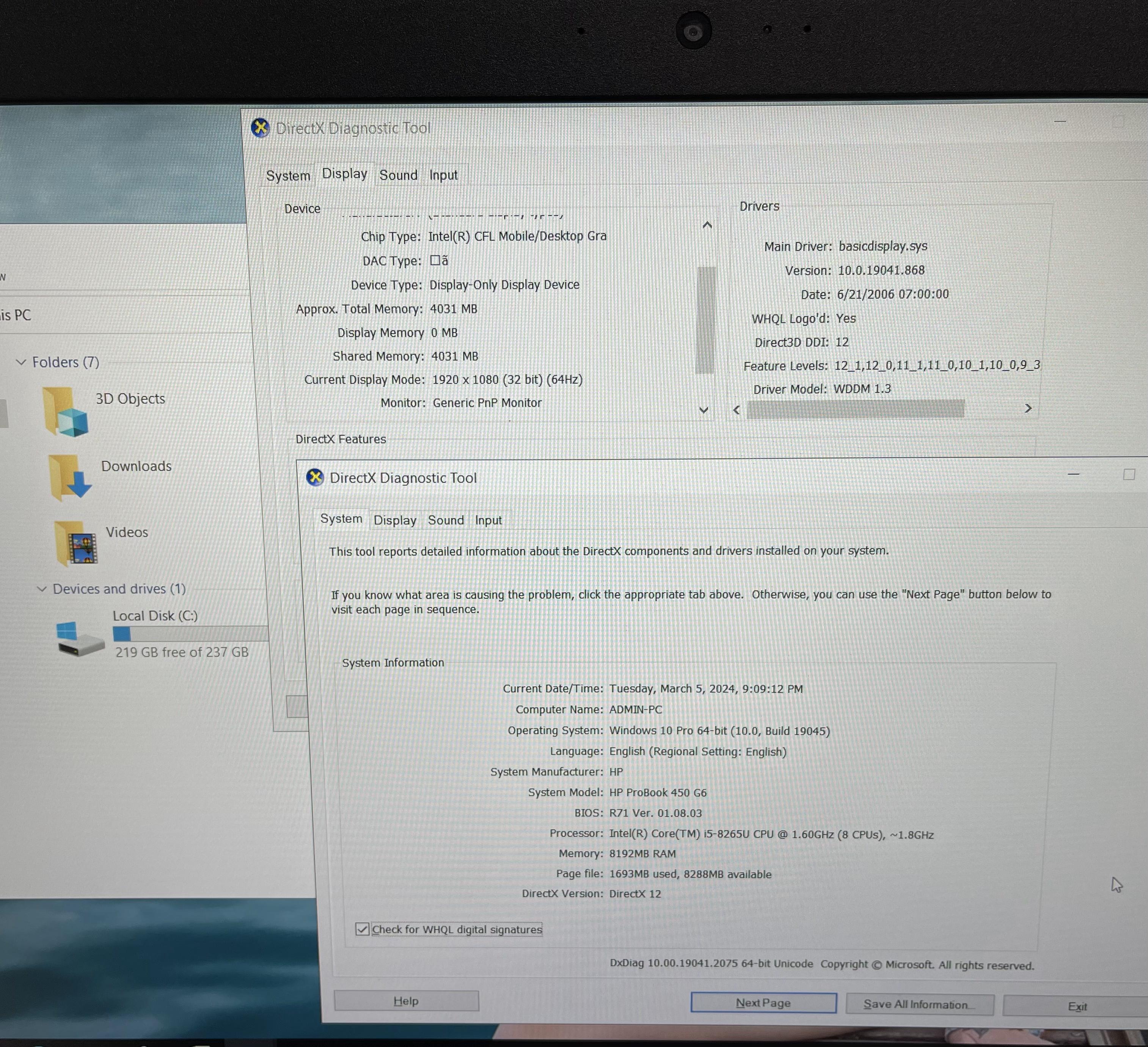
Task: Click the DirectX Version value DirectX 12
Action: [635, 894]
